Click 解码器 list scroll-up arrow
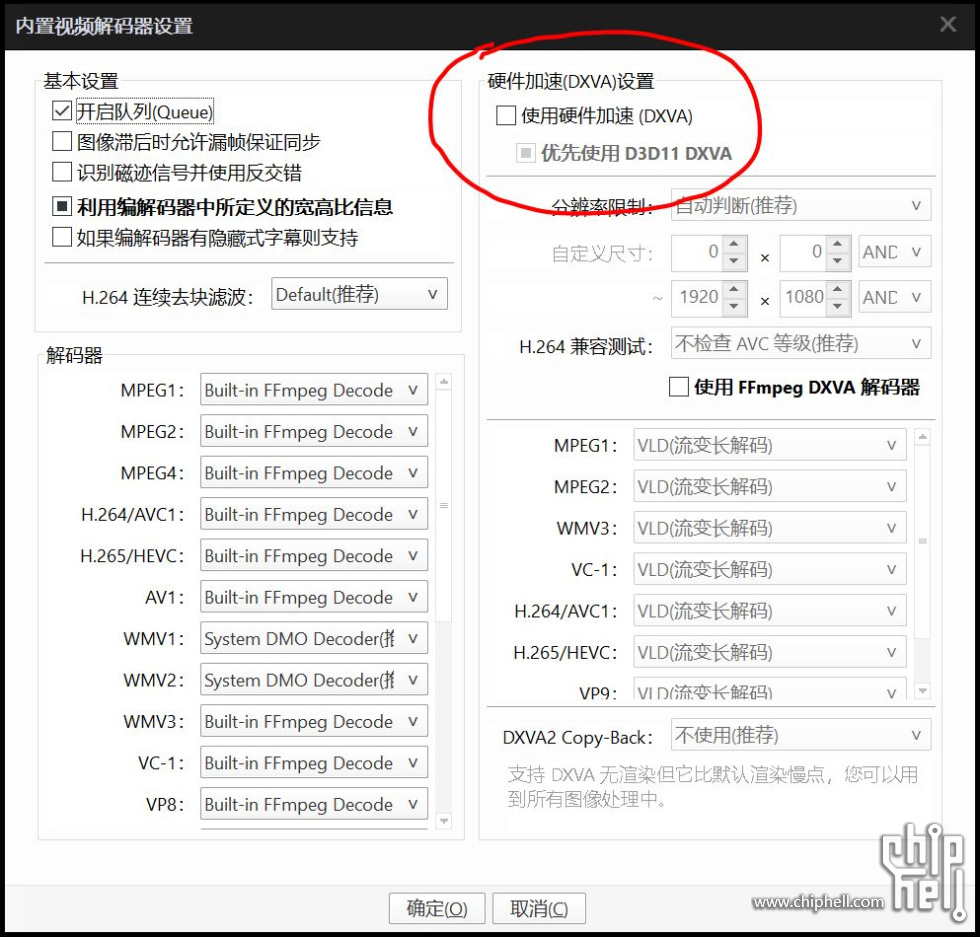The height and width of the screenshot is (937, 980). [444, 381]
